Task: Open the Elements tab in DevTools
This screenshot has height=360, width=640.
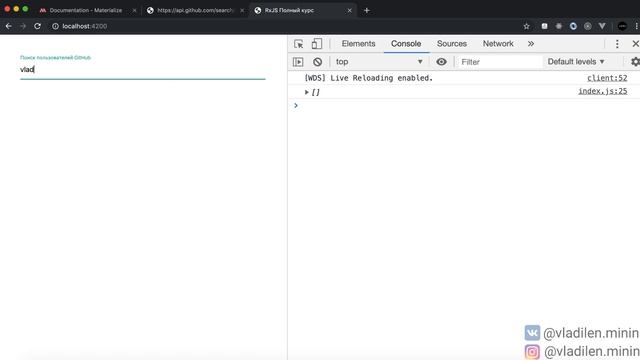Action: coord(358,44)
